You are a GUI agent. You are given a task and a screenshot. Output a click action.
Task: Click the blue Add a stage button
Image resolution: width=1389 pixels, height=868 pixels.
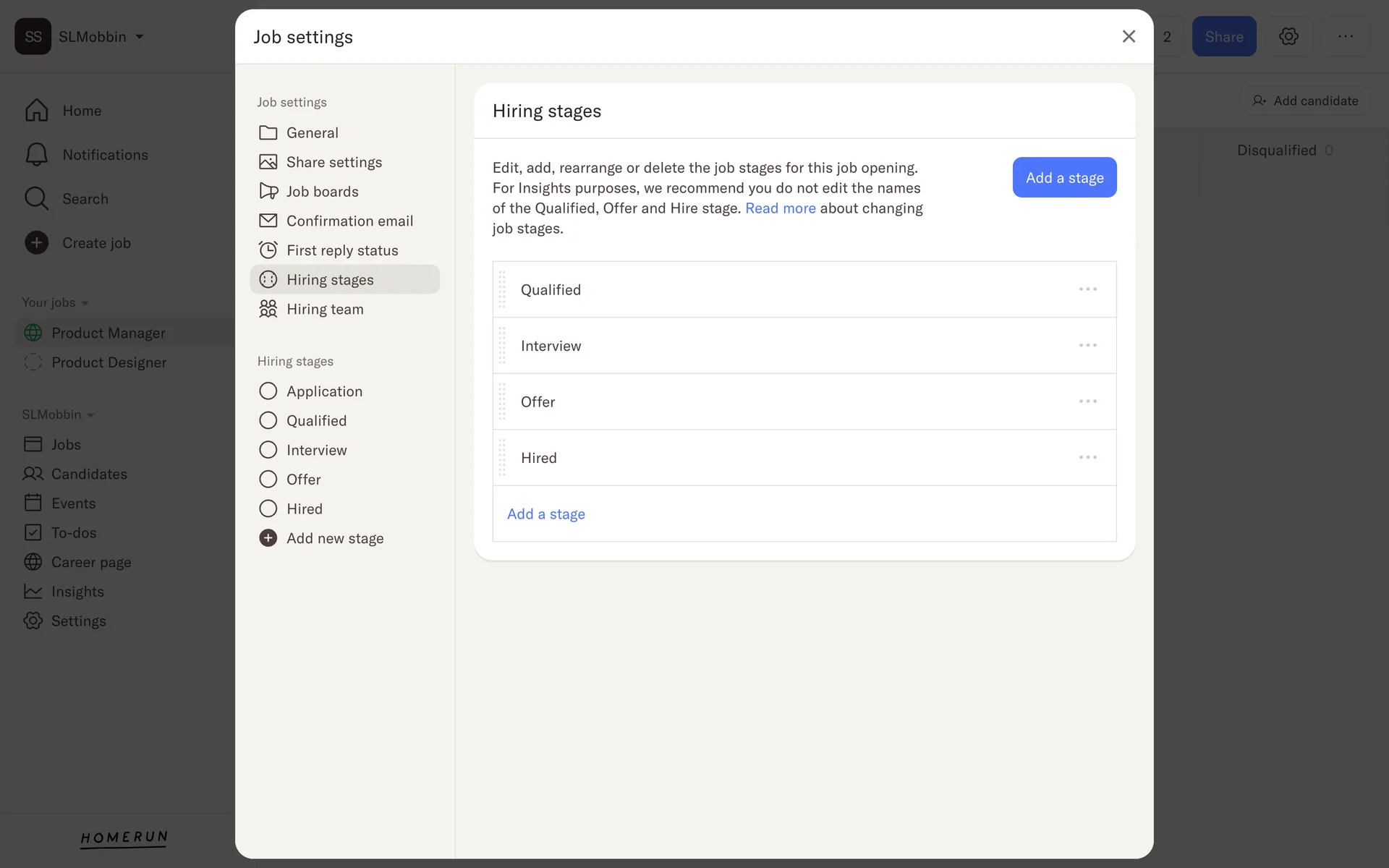pos(1064,177)
